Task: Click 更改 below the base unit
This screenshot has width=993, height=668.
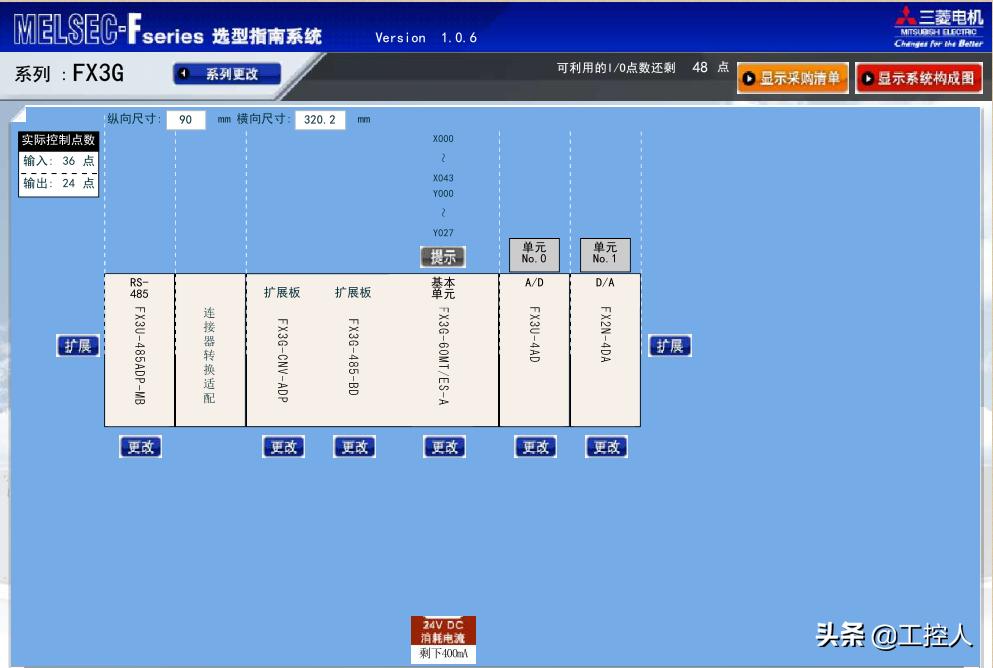Action: click(x=443, y=446)
